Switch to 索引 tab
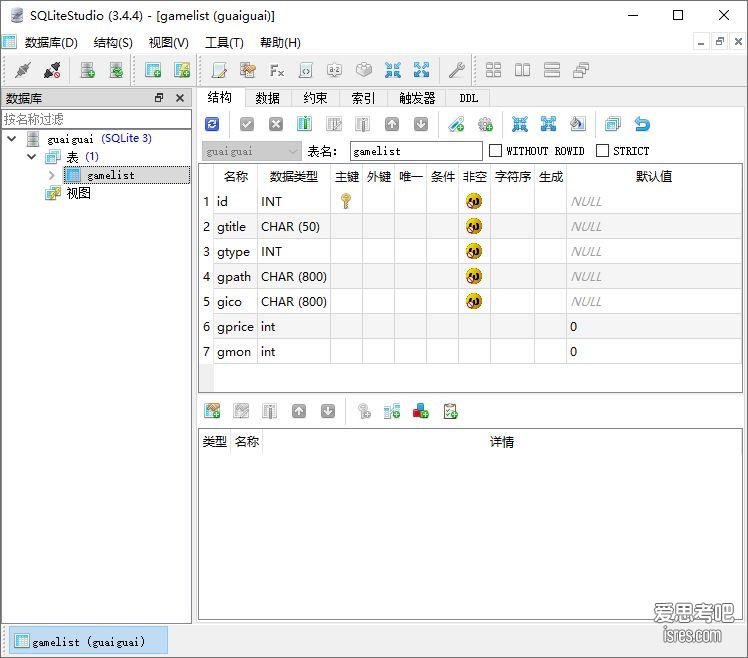The image size is (748, 658). [x=363, y=98]
